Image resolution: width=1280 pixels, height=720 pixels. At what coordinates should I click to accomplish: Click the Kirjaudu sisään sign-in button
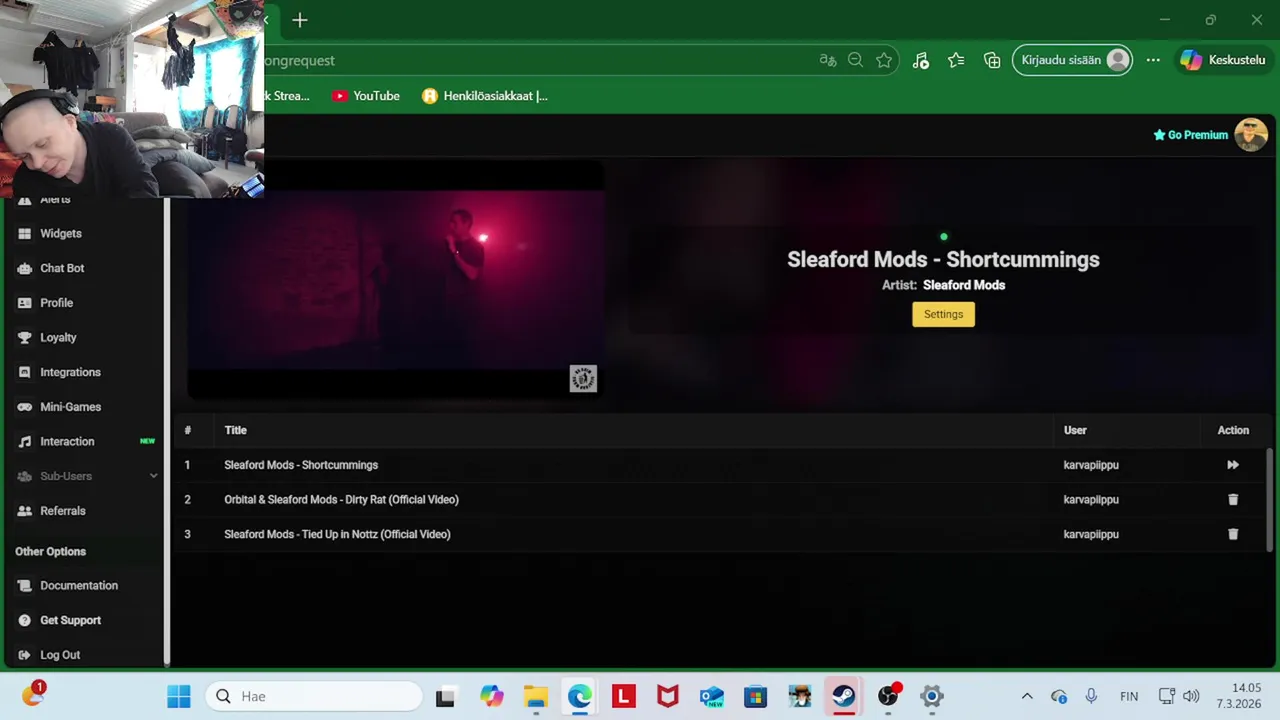tap(1073, 60)
